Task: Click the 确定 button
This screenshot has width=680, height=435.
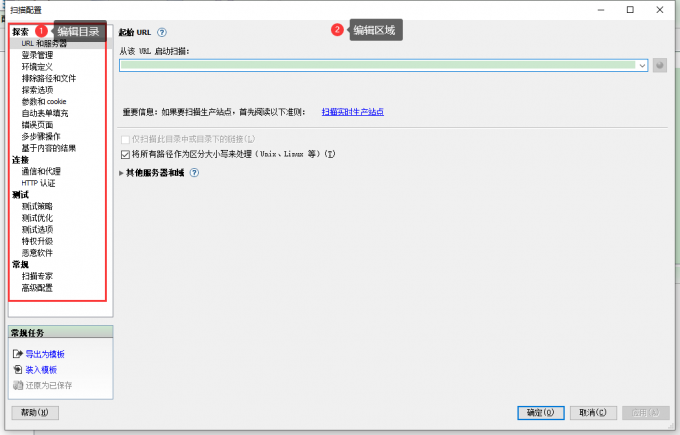Action: coord(534,412)
